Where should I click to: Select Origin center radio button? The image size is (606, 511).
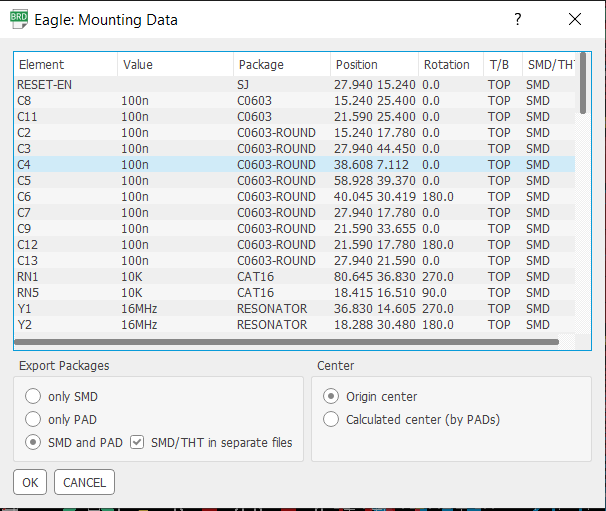(331, 396)
